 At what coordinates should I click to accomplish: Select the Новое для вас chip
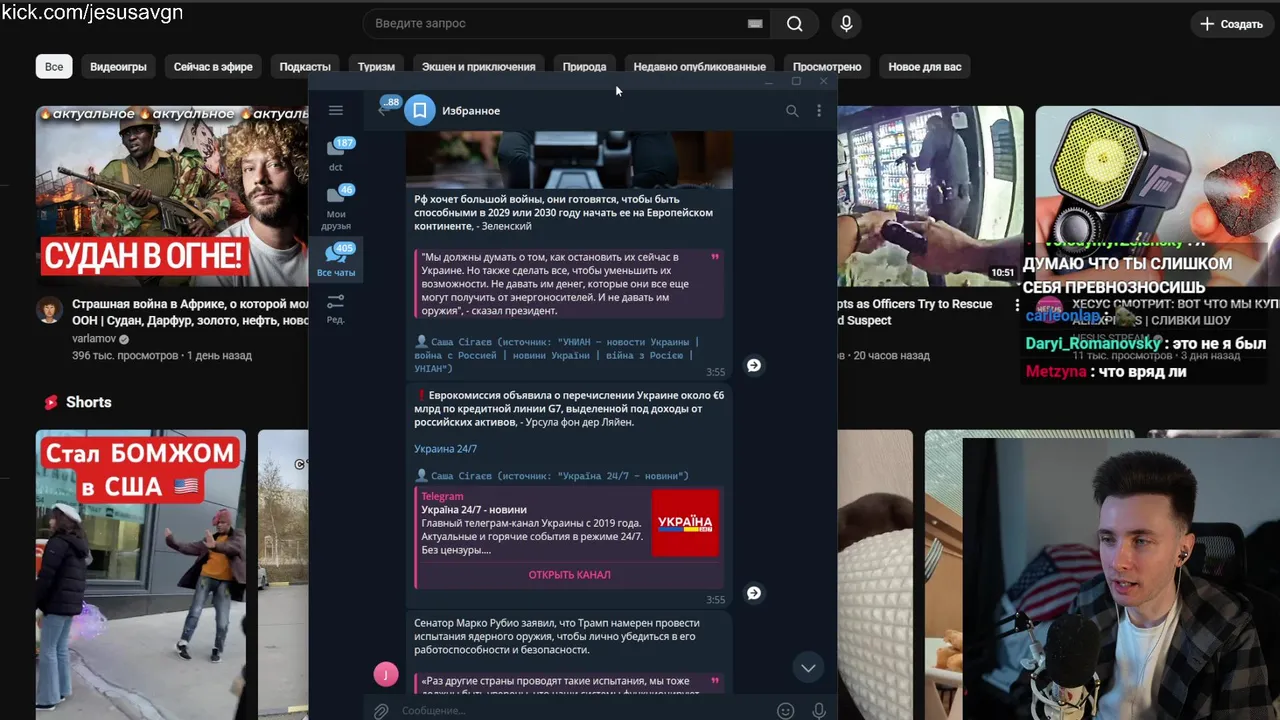[925, 66]
